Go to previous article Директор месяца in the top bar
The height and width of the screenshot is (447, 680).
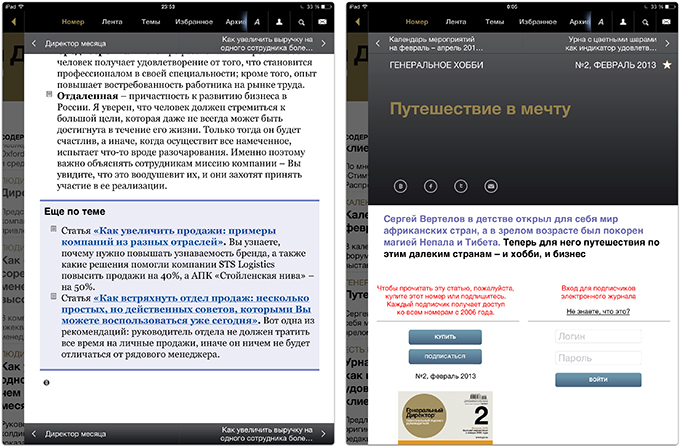pos(69,43)
